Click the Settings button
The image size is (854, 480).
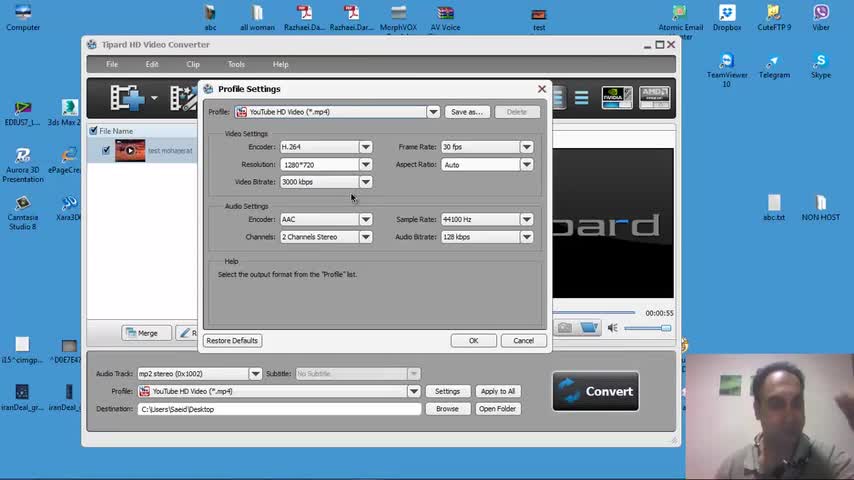click(447, 391)
